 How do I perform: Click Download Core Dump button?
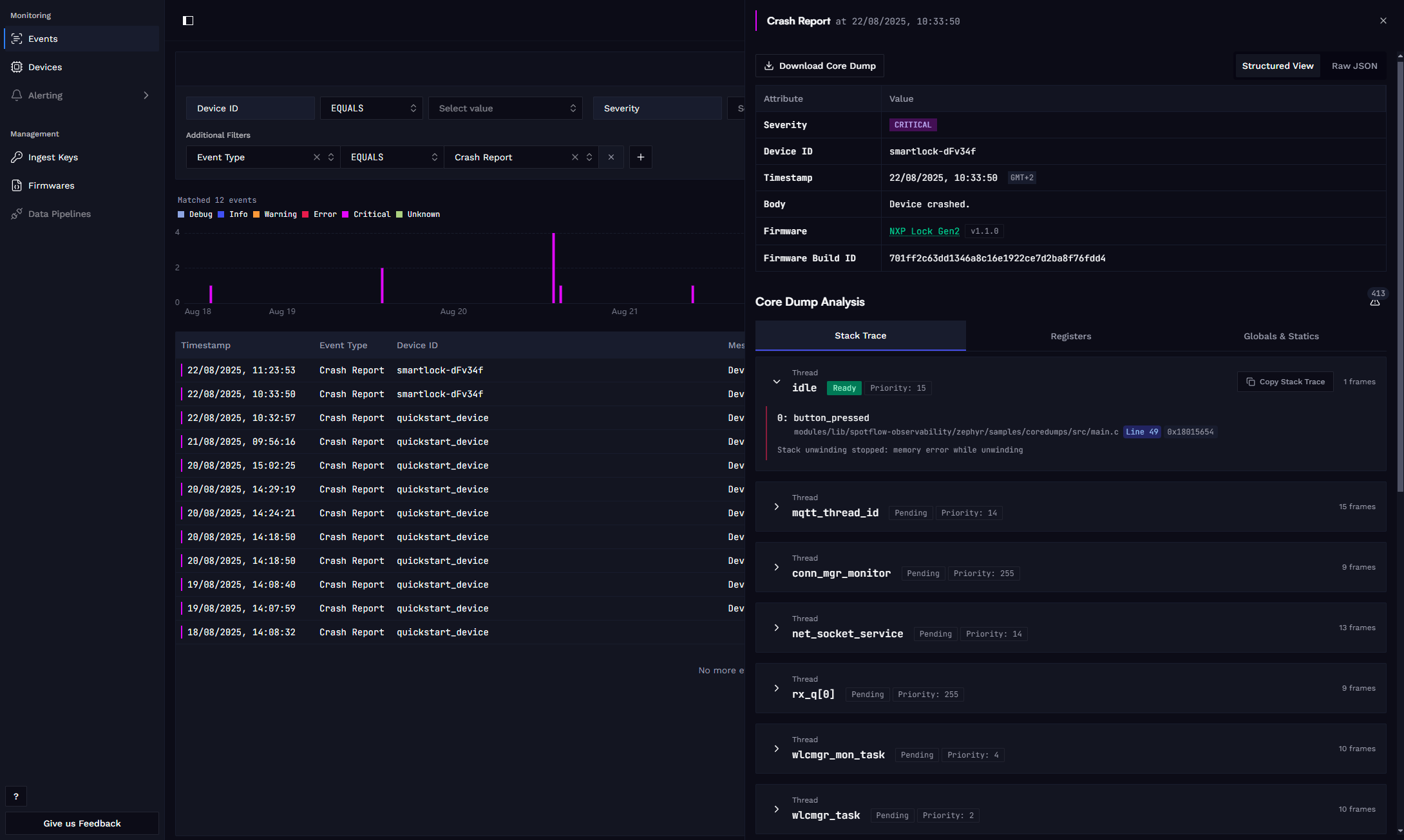coord(820,66)
